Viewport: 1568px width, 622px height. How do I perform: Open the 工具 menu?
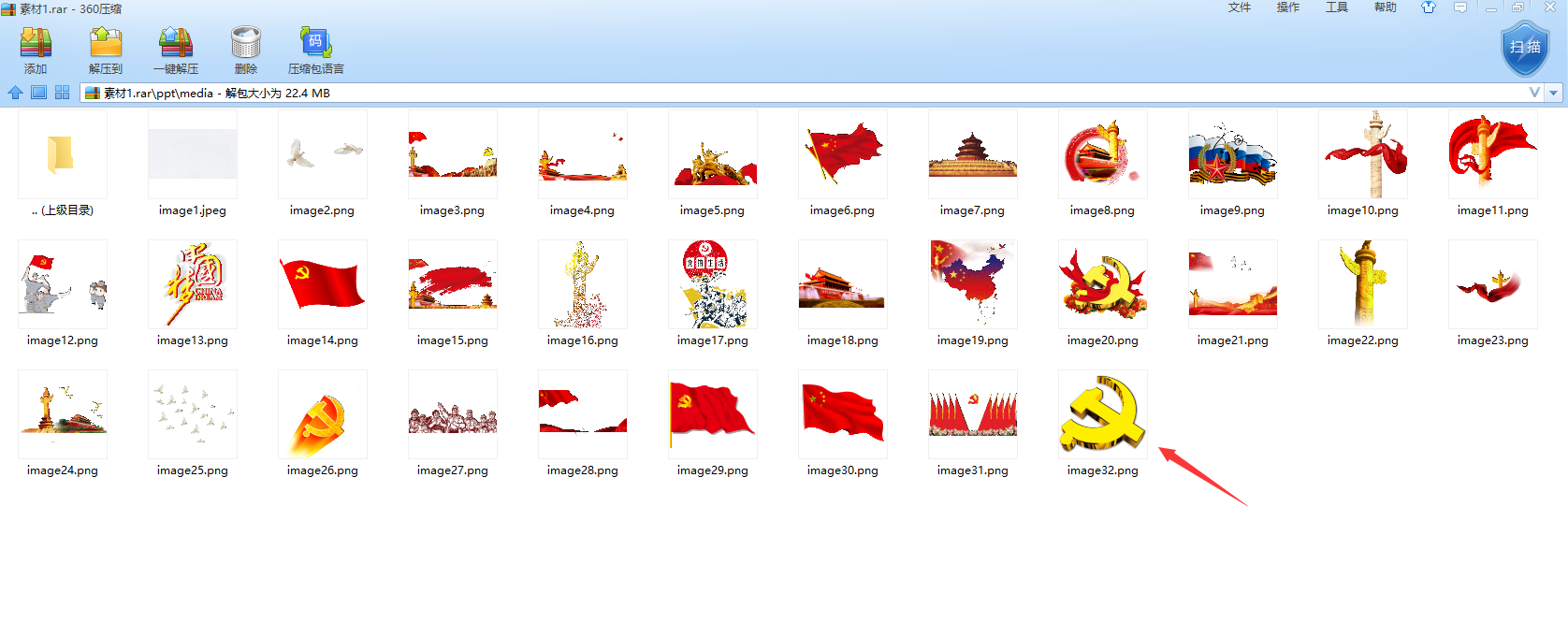[x=1337, y=7]
